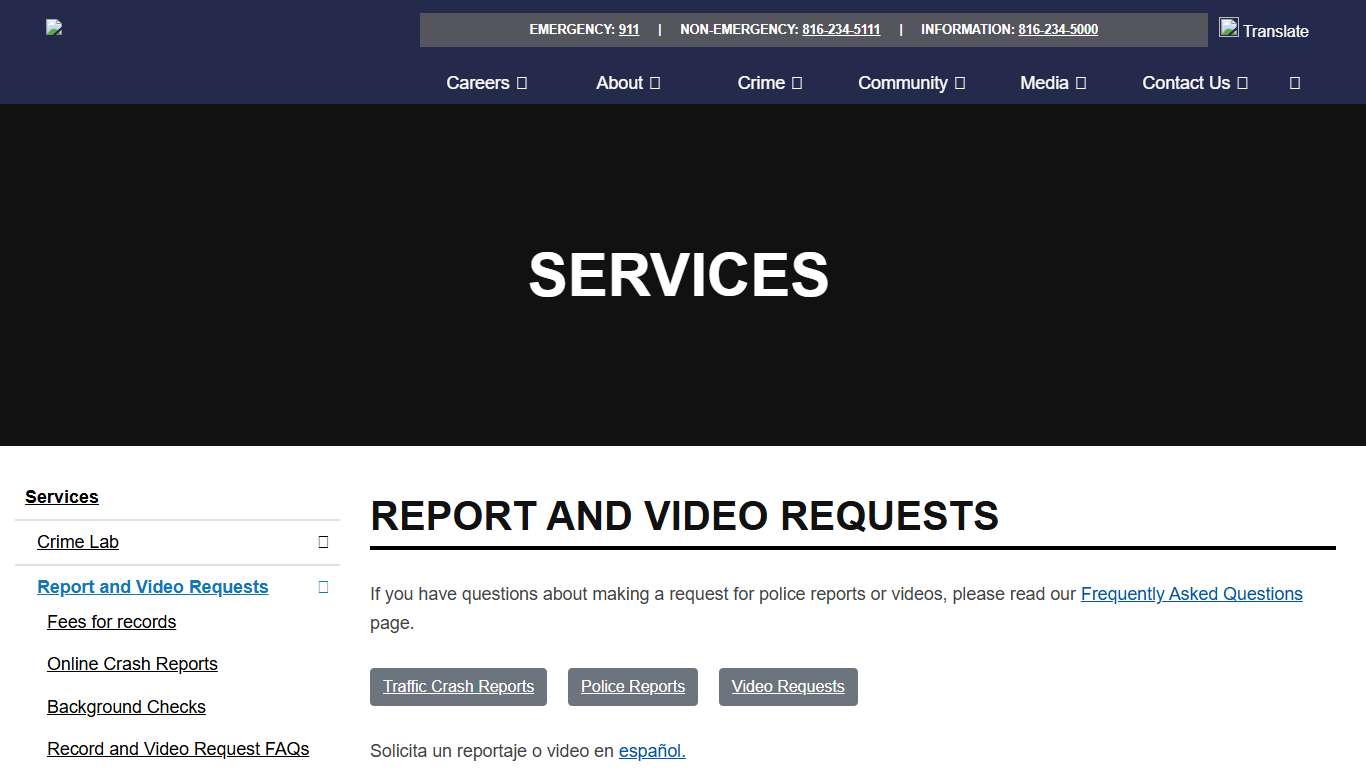Open search from the navigation bar icon
The width and height of the screenshot is (1366, 768).
coord(1295,83)
